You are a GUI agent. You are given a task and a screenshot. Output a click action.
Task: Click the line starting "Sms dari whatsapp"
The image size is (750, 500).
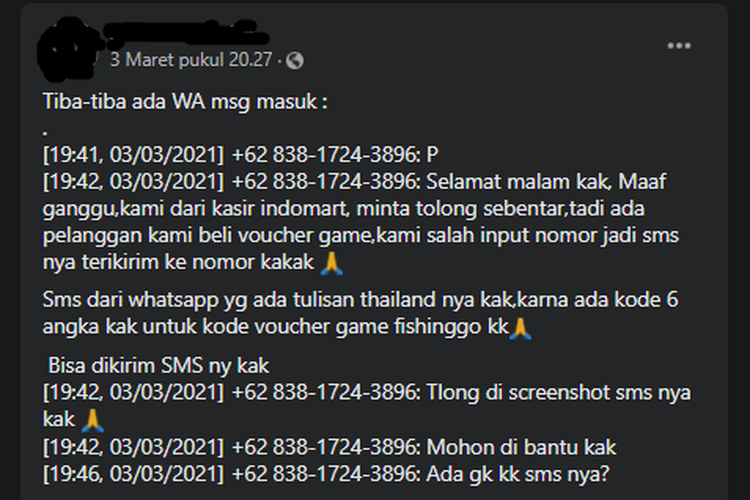pyautogui.click(x=360, y=300)
